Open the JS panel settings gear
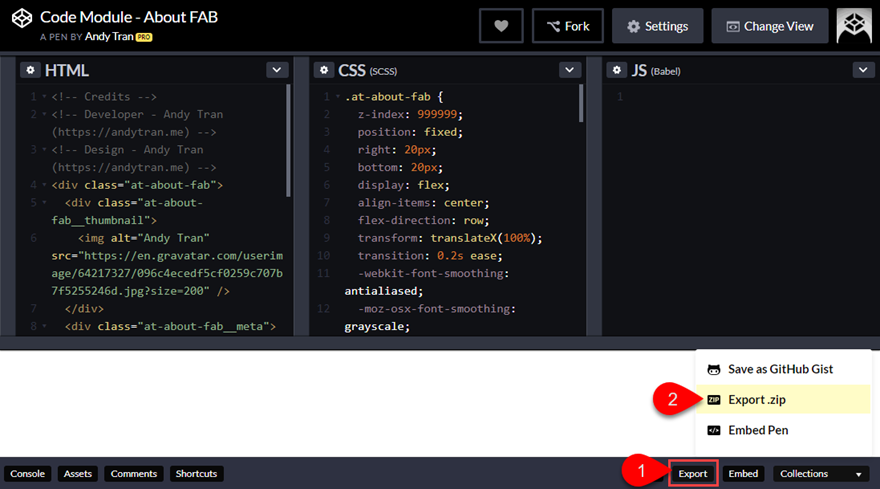 (618, 70)
